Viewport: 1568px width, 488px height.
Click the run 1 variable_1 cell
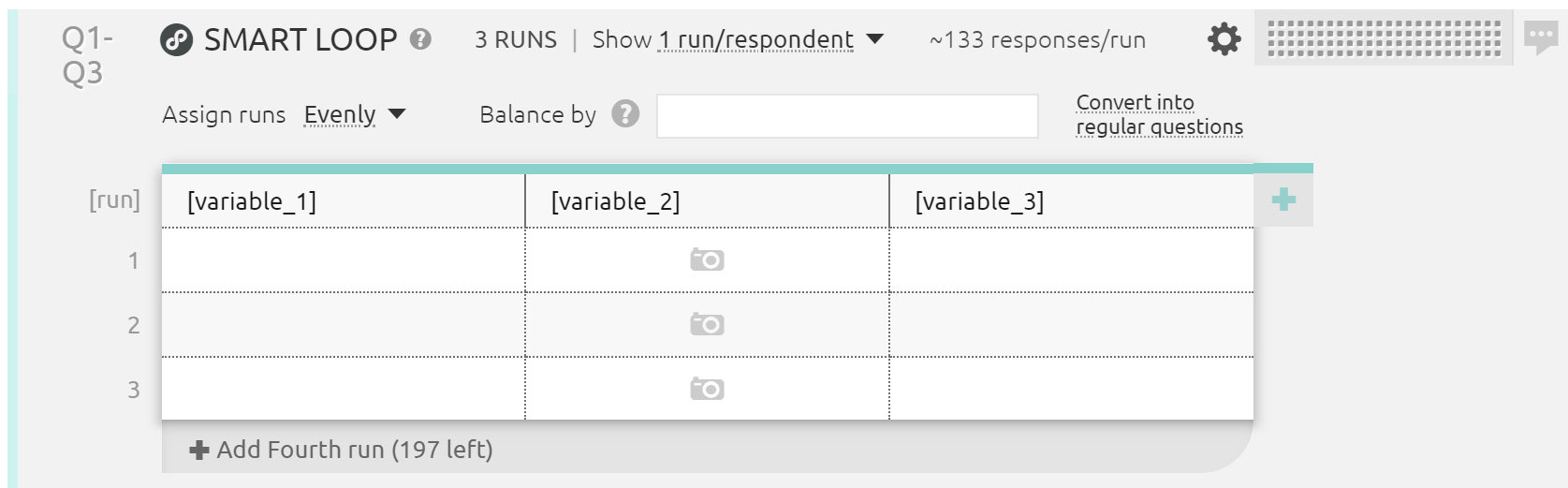pos(344,260)
